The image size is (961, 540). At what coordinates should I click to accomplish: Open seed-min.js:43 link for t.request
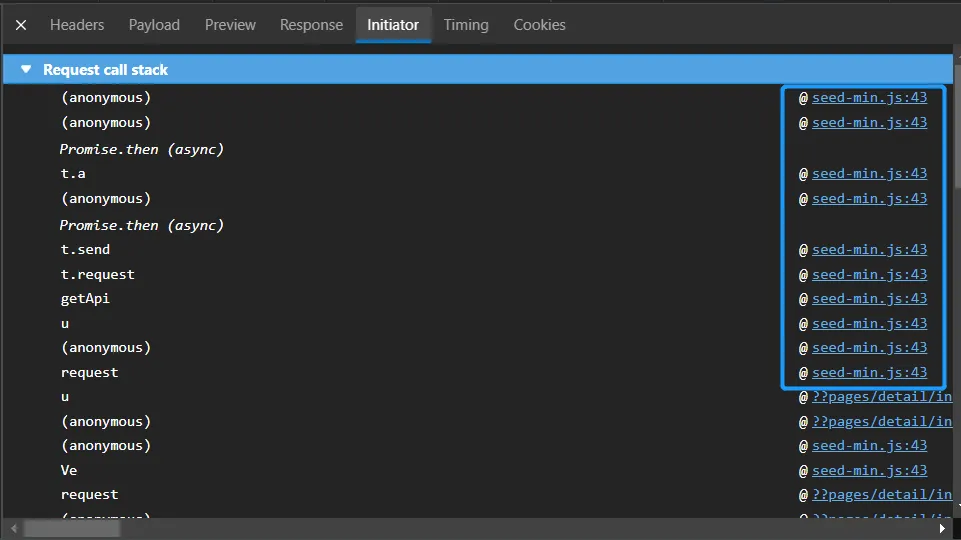[869, 275]
